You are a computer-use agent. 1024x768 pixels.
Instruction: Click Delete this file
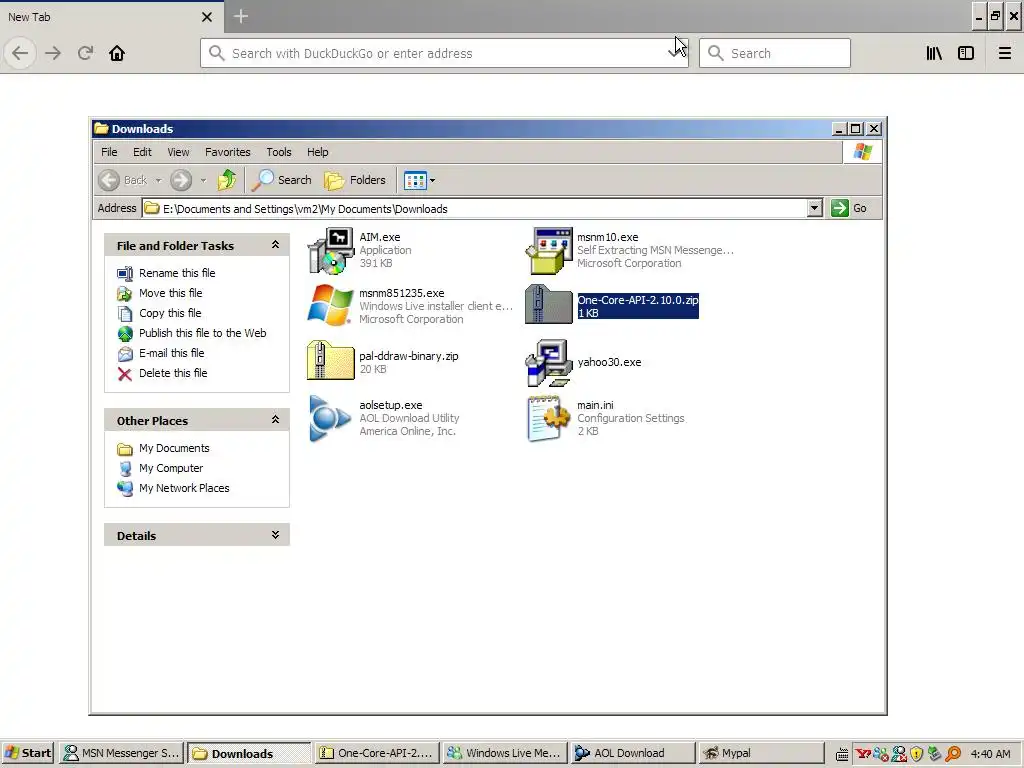pos(163,374)
